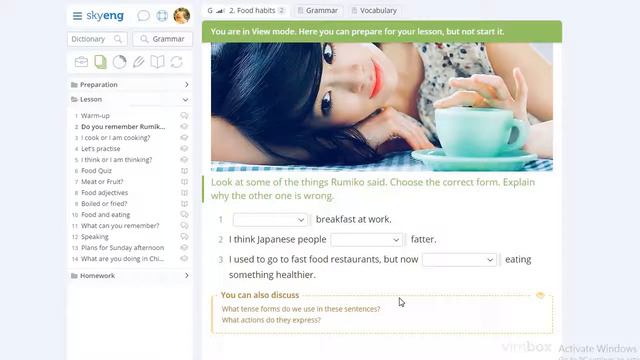Open the 'Let's practise' step
Viewport: 640px width, 360px height.
[100, 149]
